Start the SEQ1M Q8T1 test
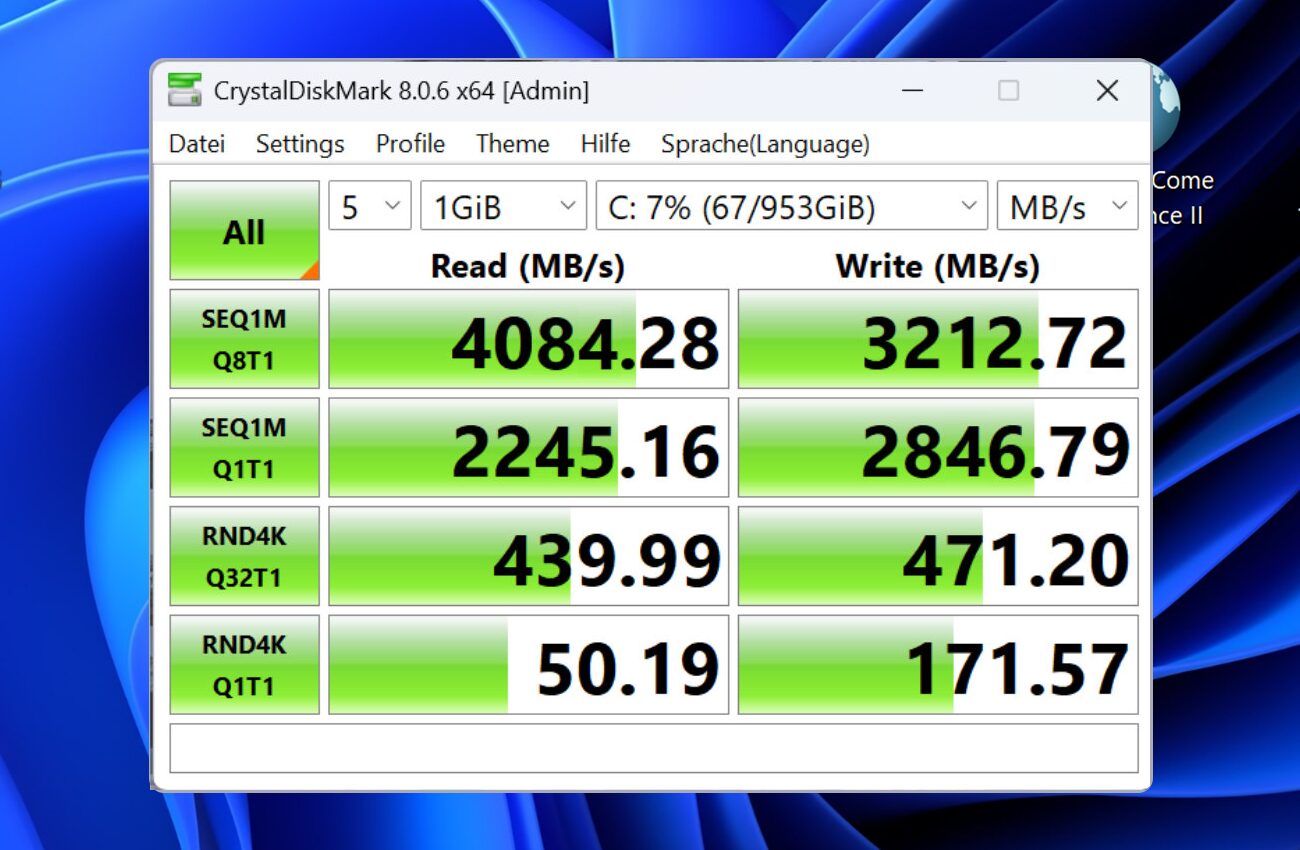This screenshot has height=850, width=1300. tap(244, 339)
